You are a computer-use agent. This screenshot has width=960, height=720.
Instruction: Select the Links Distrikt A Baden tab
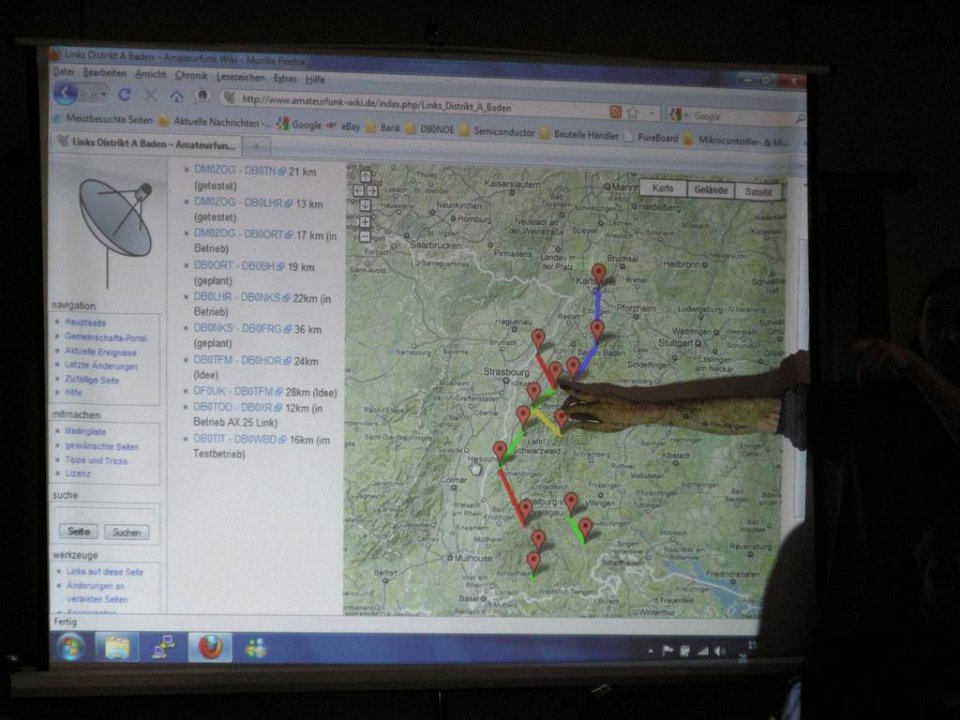[147, 144]
